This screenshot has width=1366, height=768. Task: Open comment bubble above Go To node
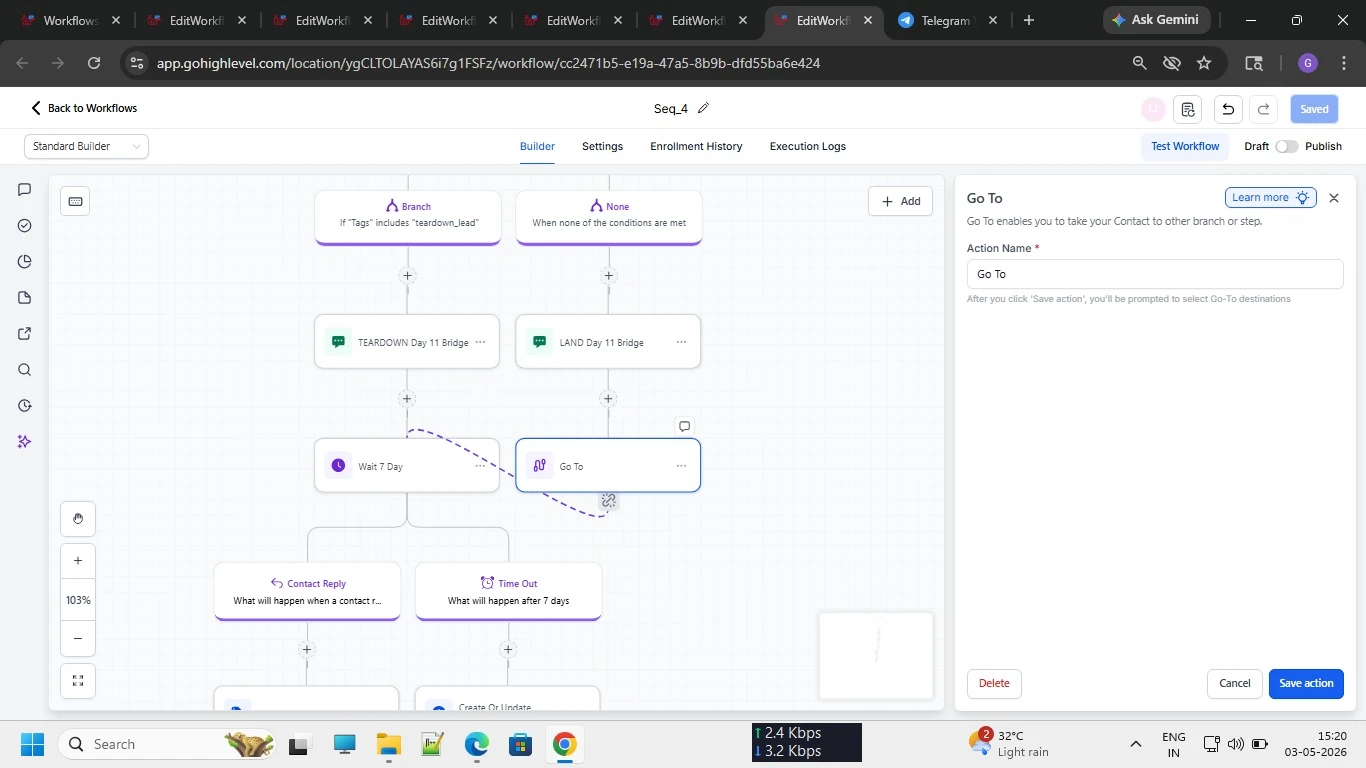(x=684, y=426)
